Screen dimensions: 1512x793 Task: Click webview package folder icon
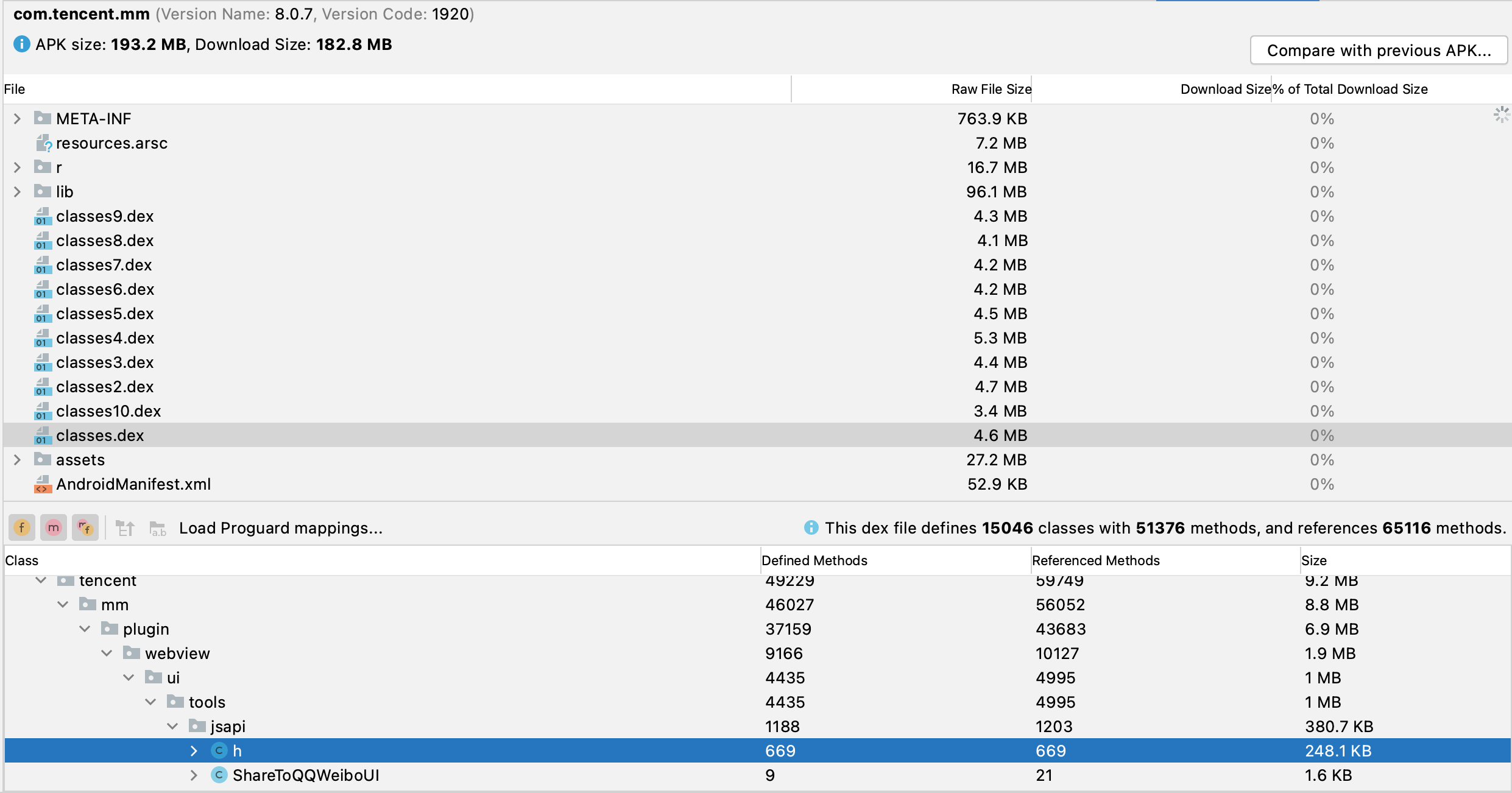(132, 652)
